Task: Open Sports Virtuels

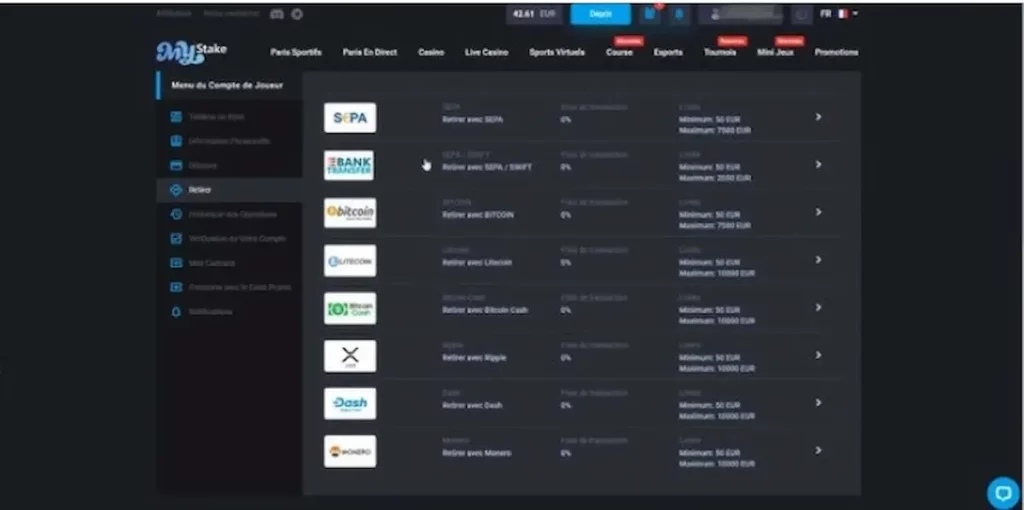Action: tap(557, 52)
